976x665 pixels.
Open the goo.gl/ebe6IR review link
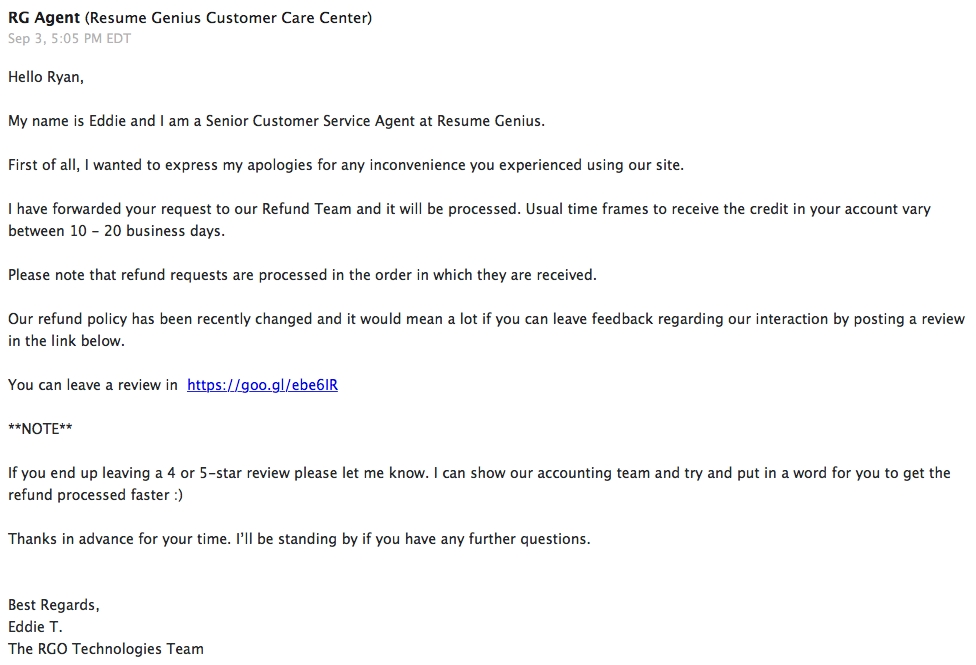(x=262, y=385)
